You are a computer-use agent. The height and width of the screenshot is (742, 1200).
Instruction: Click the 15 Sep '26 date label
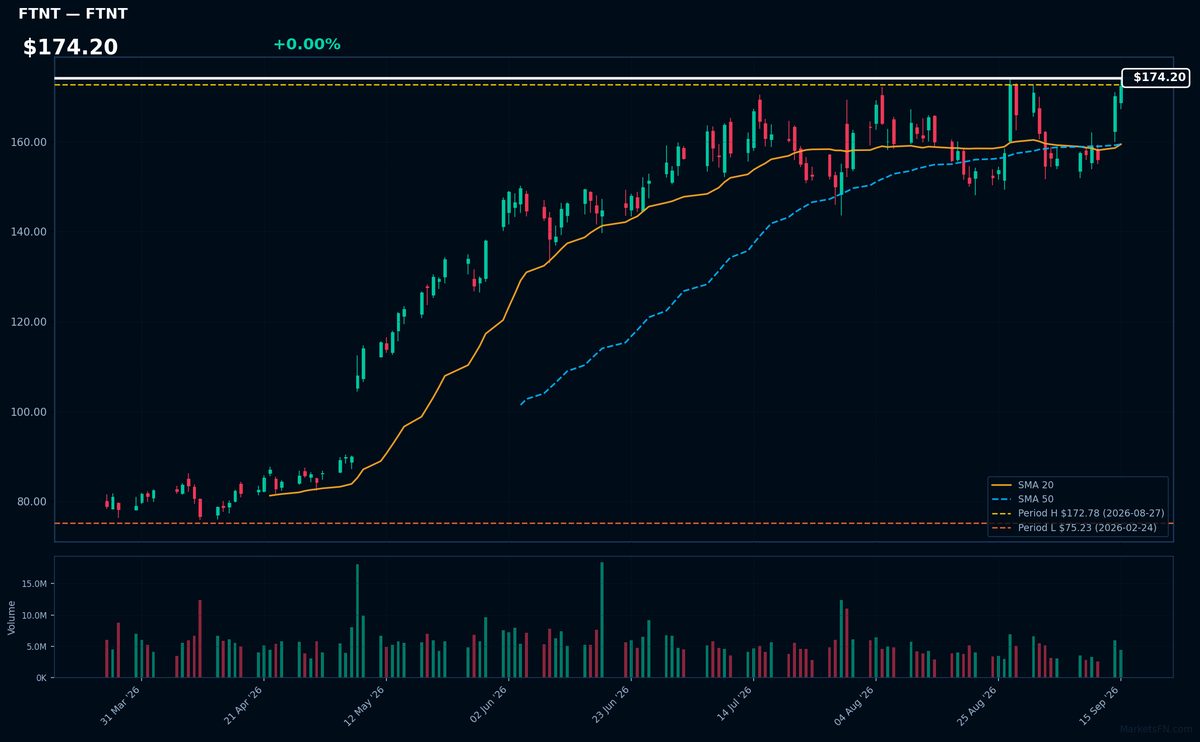tap(1101, 705)
